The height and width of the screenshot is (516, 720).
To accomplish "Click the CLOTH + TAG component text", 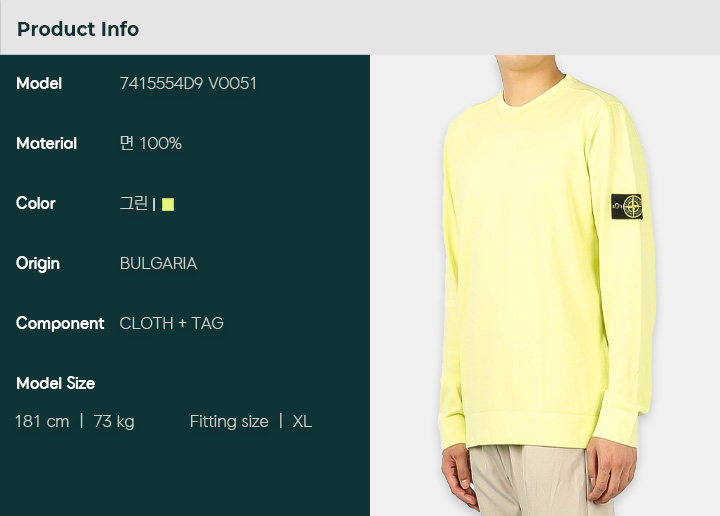I will (171, 323).
